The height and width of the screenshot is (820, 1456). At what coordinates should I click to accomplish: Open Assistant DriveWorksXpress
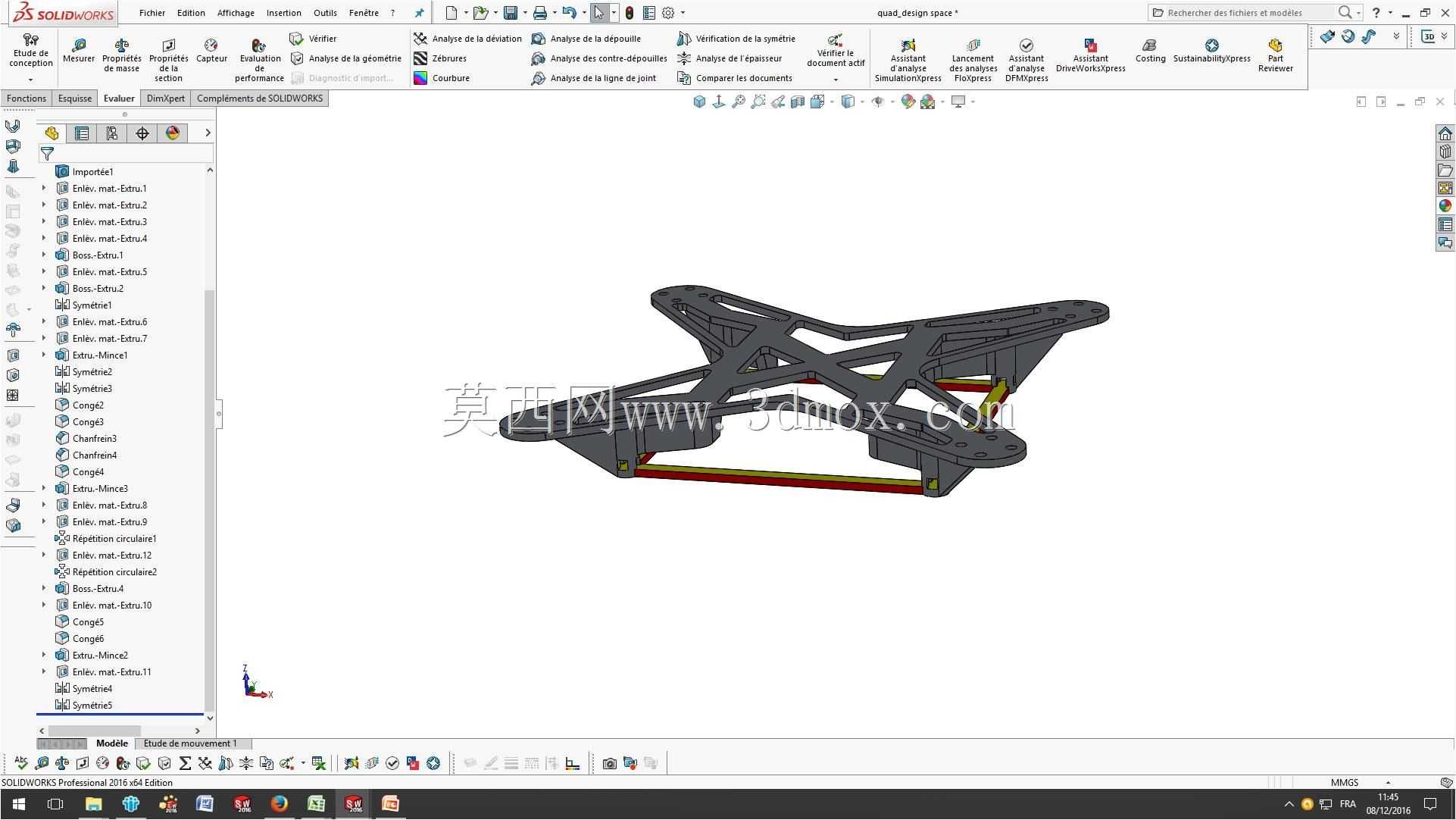(1090, 55)
